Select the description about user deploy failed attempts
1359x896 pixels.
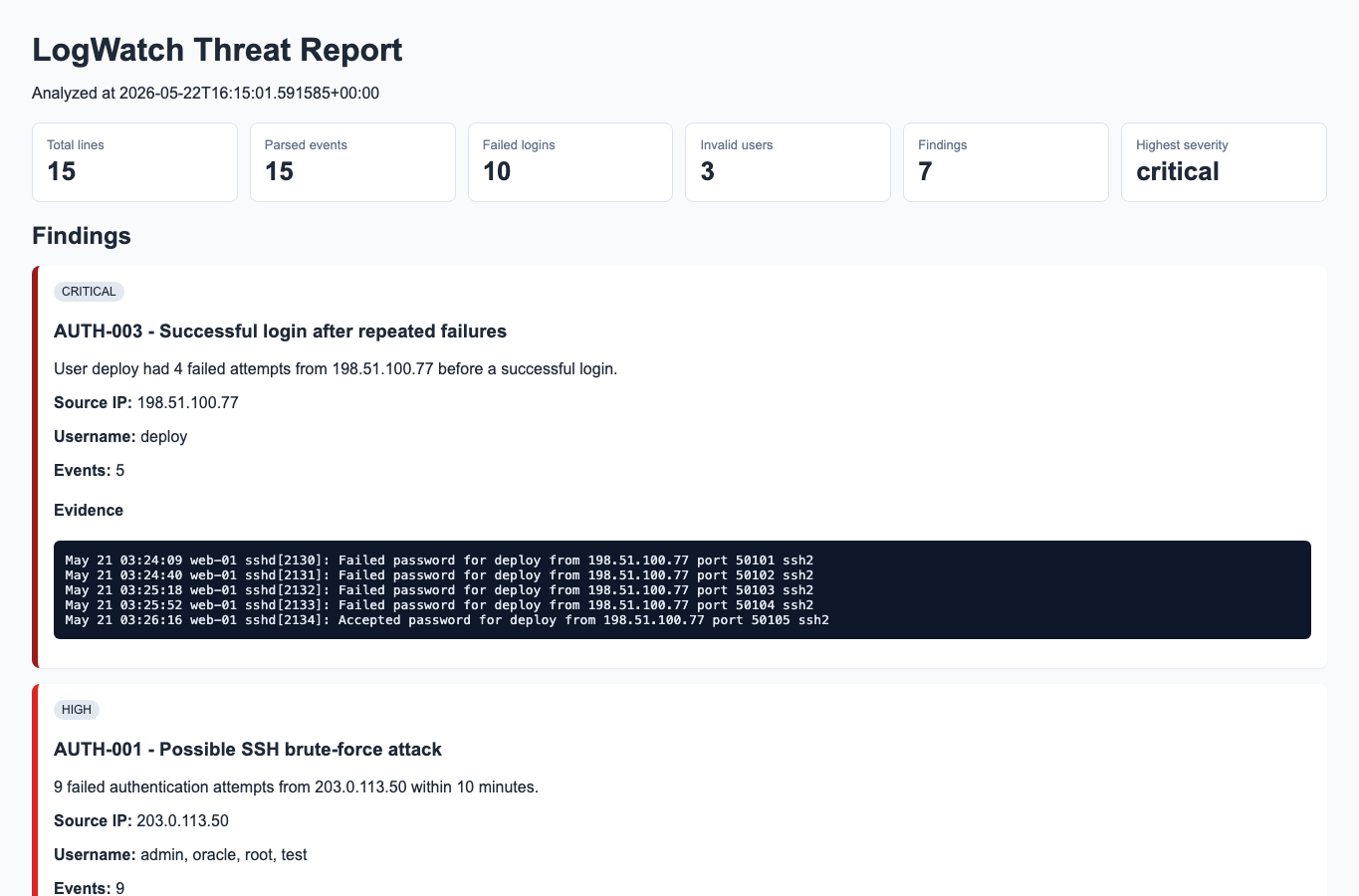point(336,369)
